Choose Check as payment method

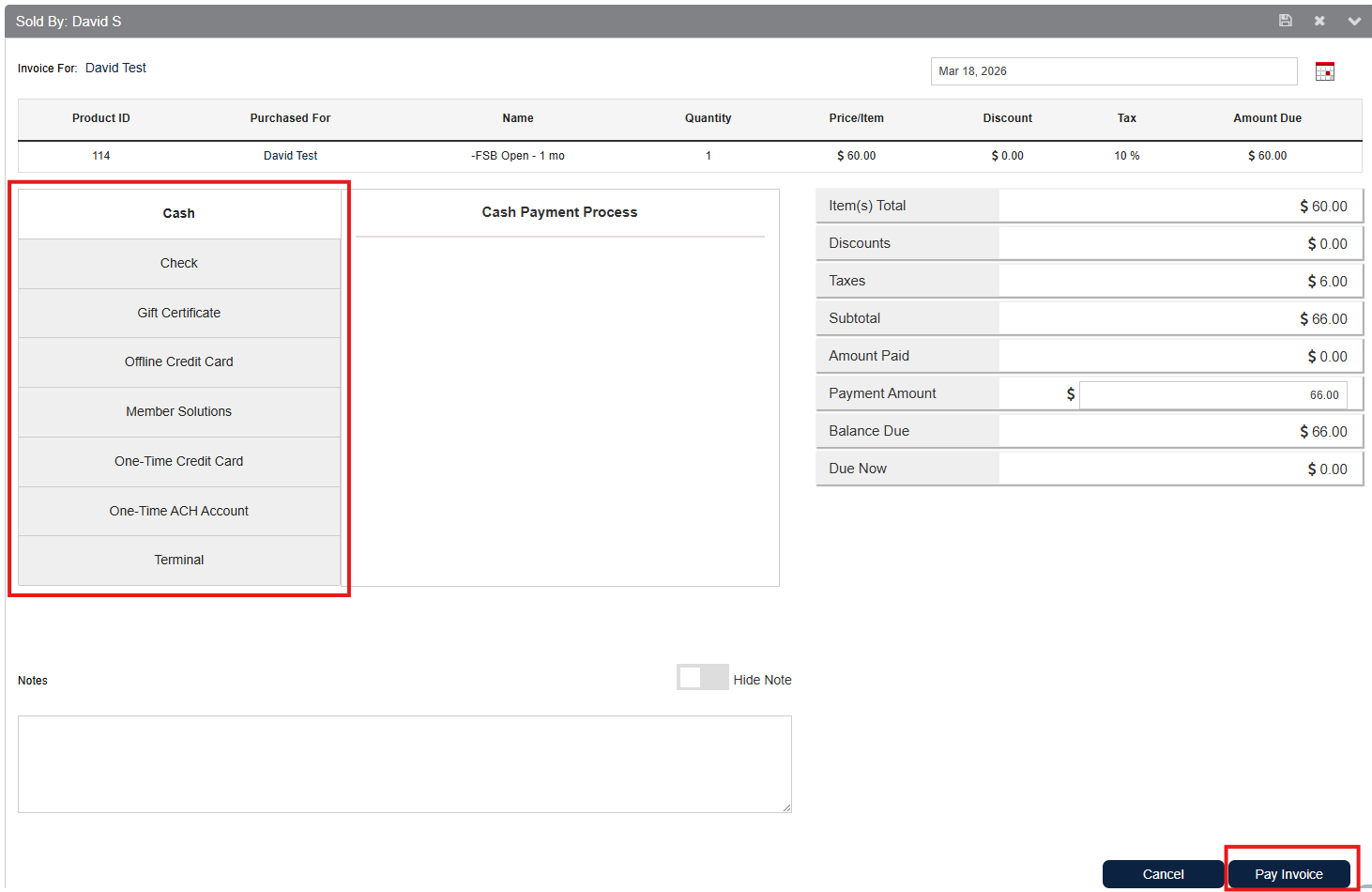(179, 263)
